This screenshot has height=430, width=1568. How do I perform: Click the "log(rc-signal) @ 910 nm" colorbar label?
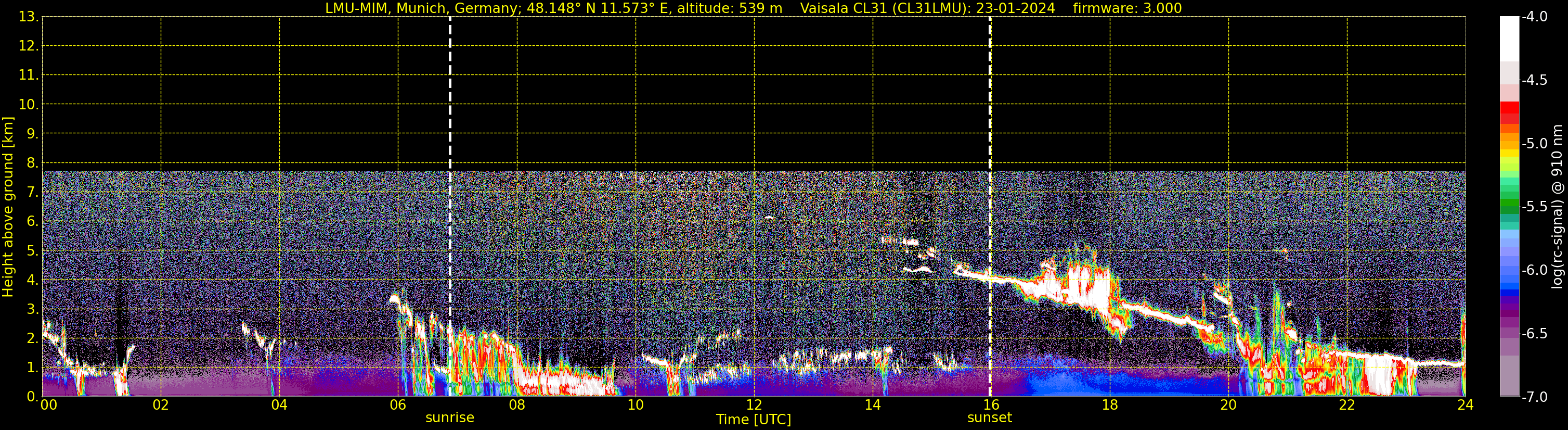(1557, 207)
